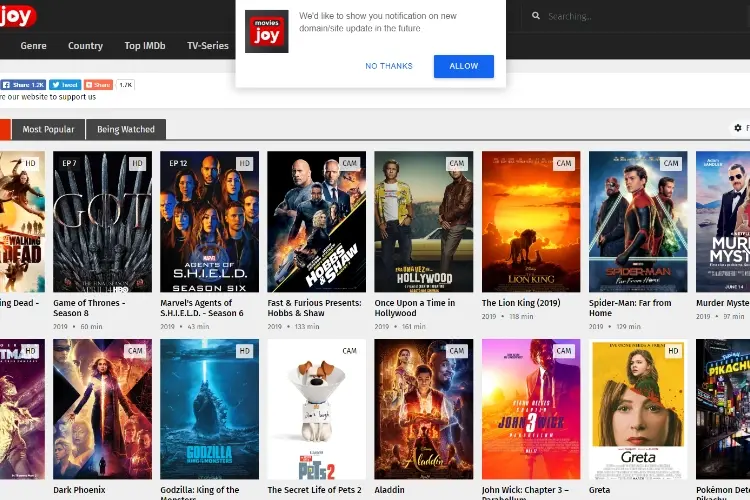The width and height of the screenshot is (750, 500).
Task: Click the Greta title link
Action: coord(599,490)
